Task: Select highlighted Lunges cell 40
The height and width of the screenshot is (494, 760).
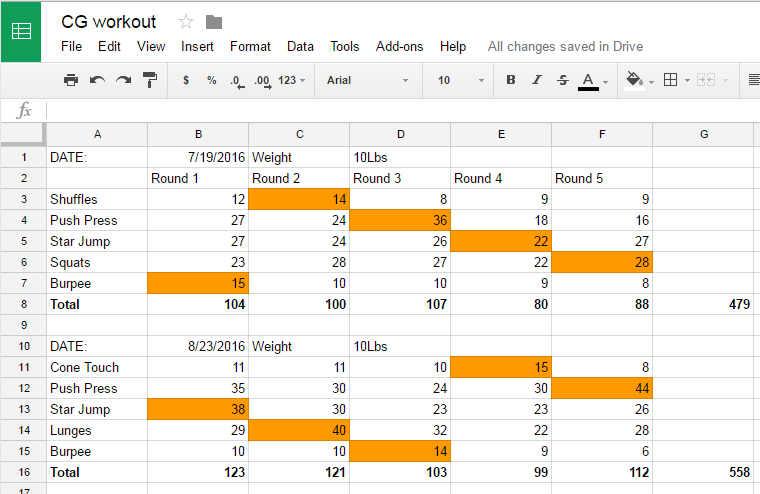Action: 299,430
